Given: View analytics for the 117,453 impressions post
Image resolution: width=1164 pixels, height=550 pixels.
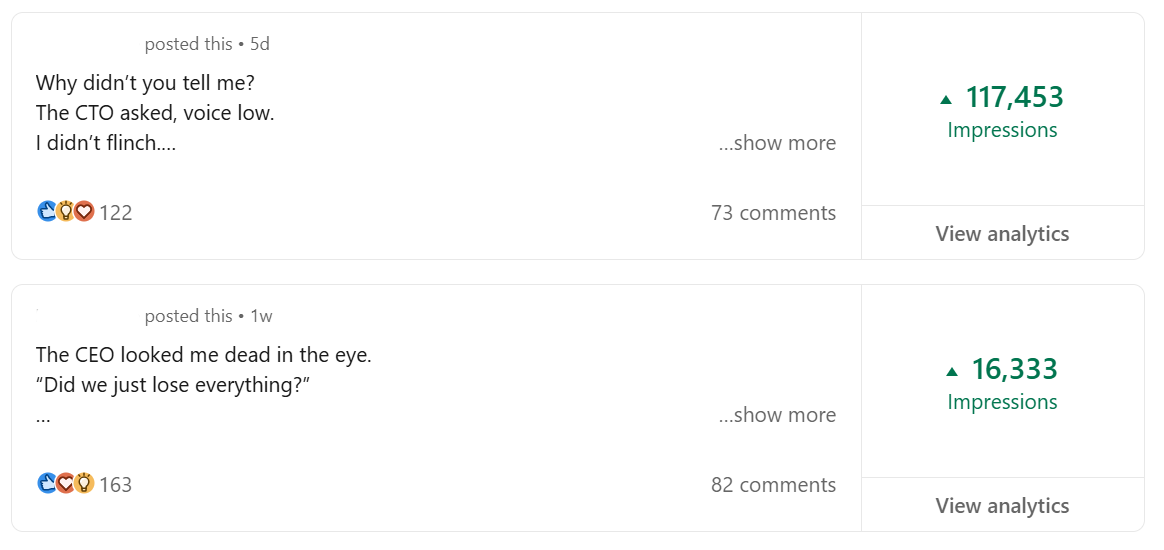Looking at the screenshot, I should click(1002, 234).
